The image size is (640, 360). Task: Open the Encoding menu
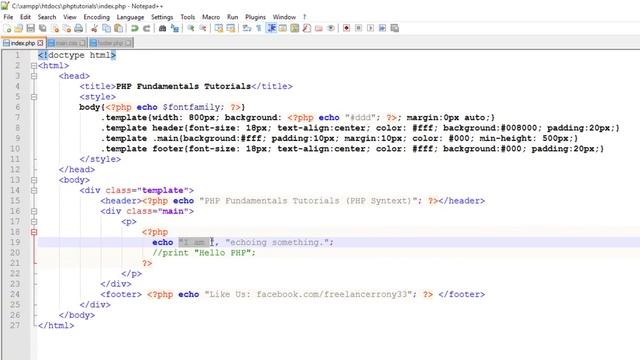point(97,17)
